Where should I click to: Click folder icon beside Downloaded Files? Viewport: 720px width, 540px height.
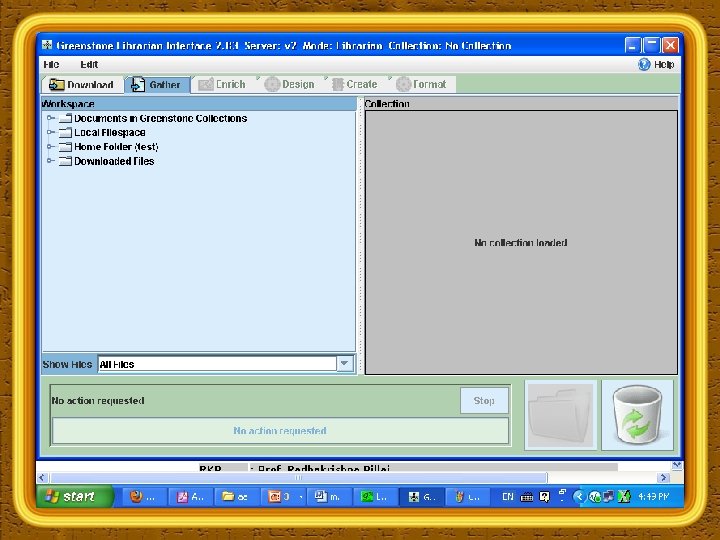66,161
